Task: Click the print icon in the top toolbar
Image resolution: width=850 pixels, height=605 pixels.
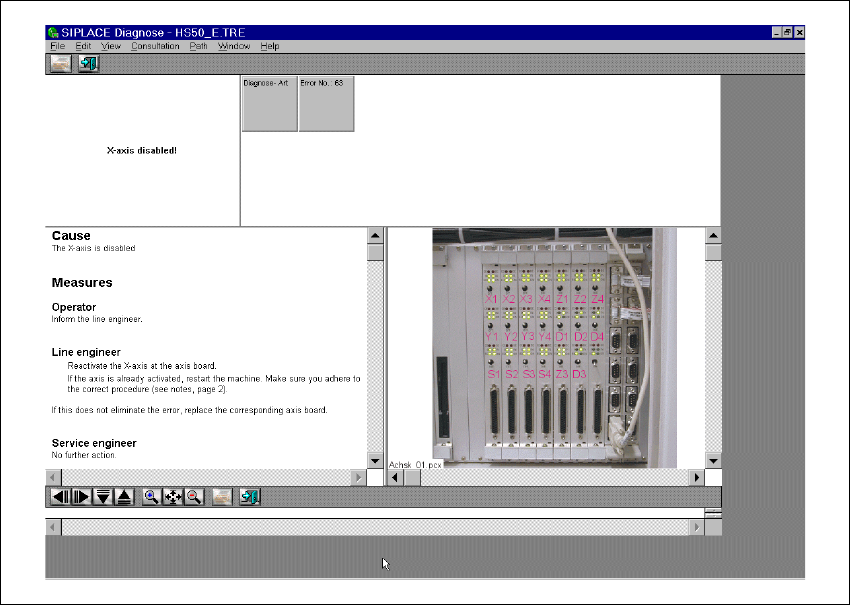Action: click(61, 63)
